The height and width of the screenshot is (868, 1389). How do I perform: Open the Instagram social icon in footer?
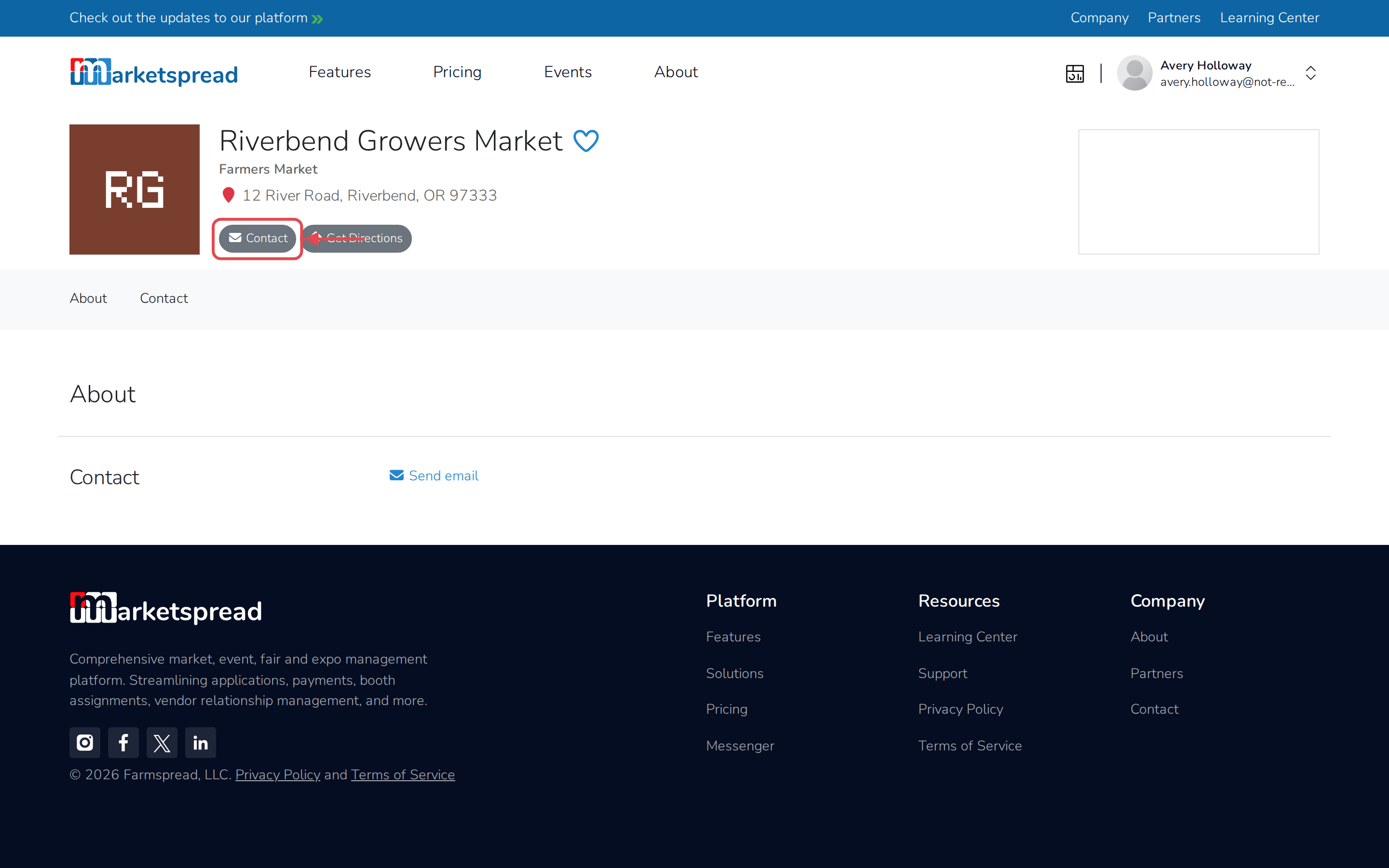[85, 742]
